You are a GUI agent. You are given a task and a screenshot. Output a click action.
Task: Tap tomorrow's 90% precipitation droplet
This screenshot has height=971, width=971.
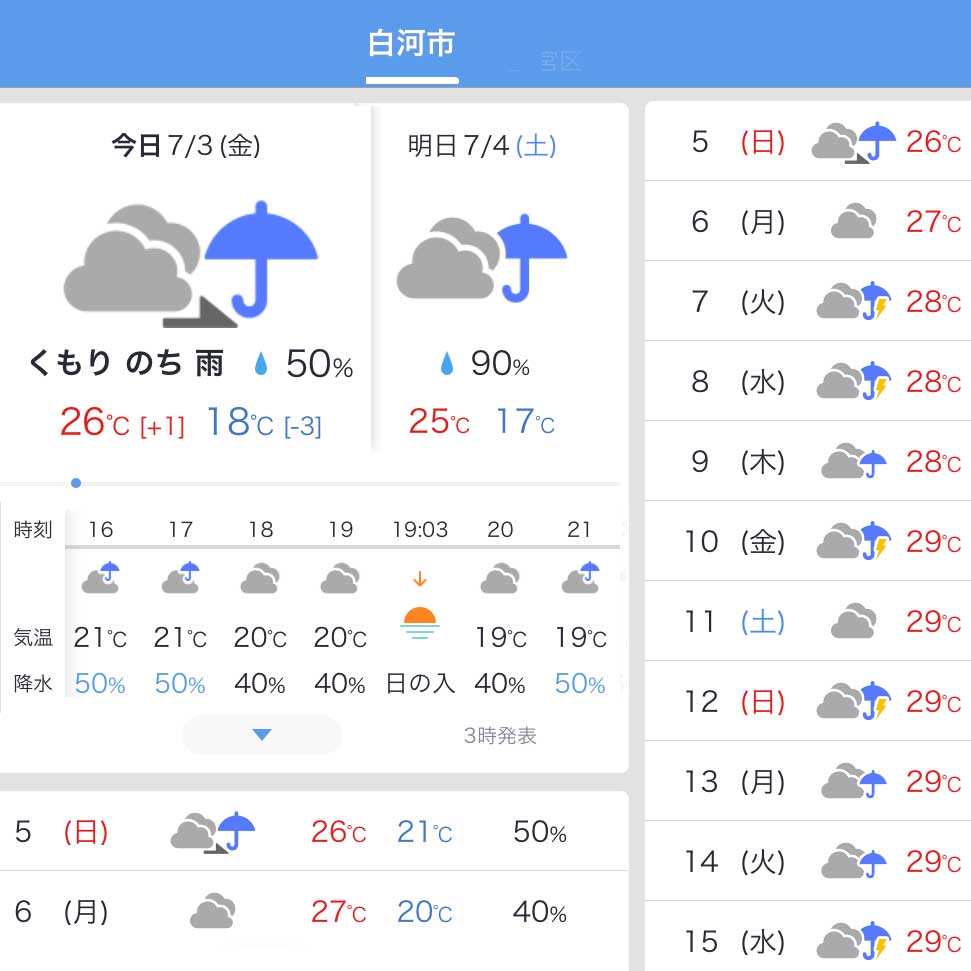coord(446,364)
